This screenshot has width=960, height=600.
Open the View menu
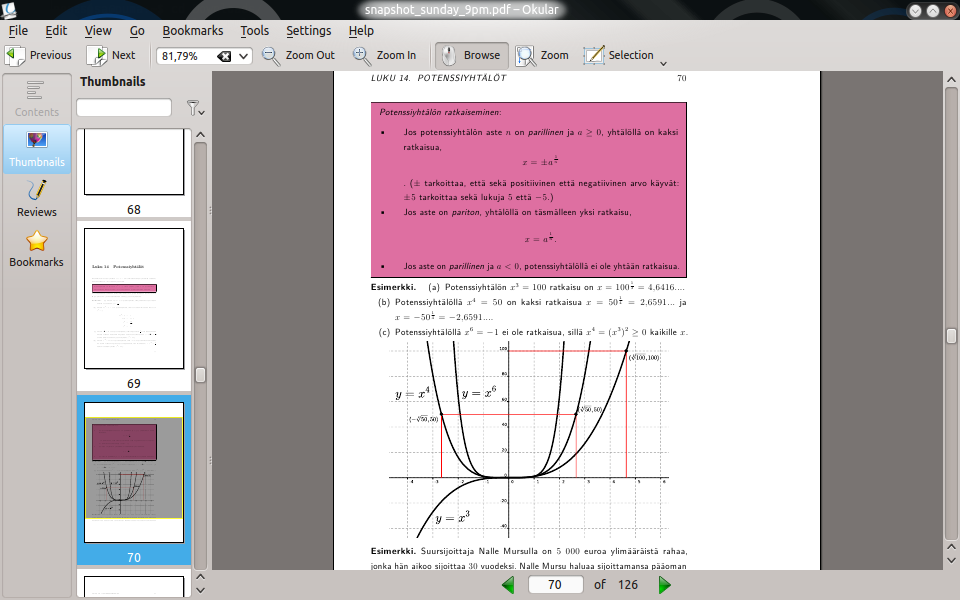point(98,31)
